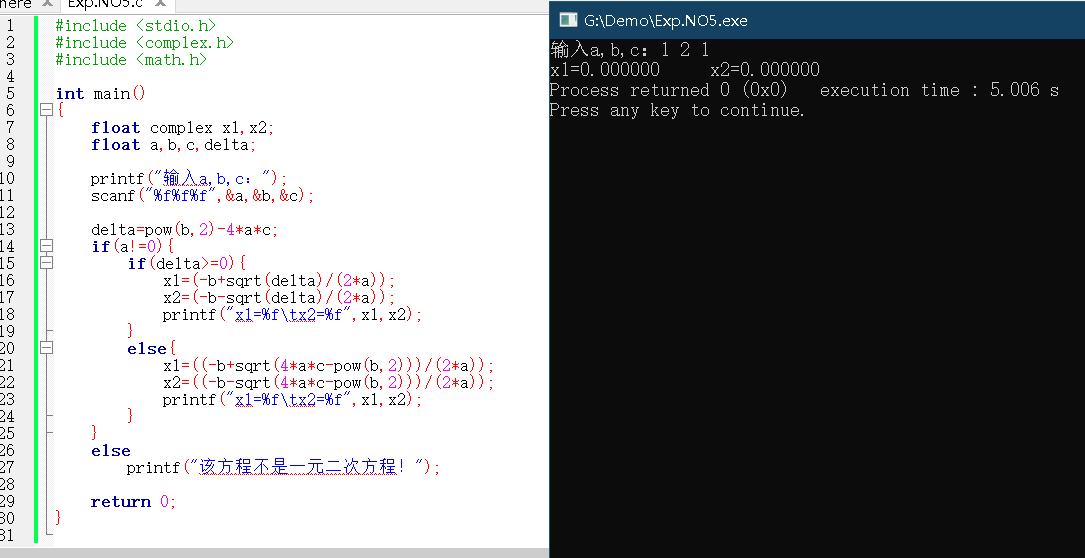Collapse the if(a!=0) block fold marker
This screenshot has height=558, width=1085.
46,246
